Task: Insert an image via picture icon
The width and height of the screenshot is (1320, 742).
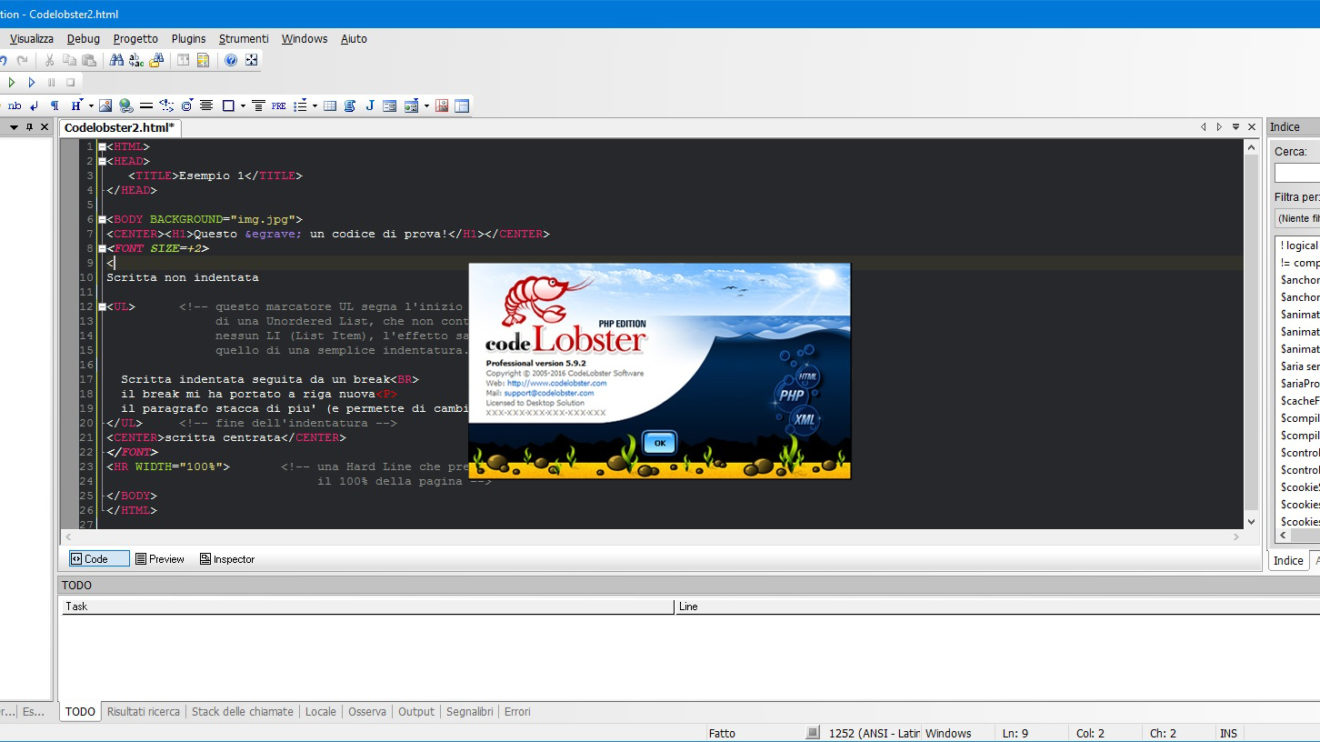Action: coord(105,105)
